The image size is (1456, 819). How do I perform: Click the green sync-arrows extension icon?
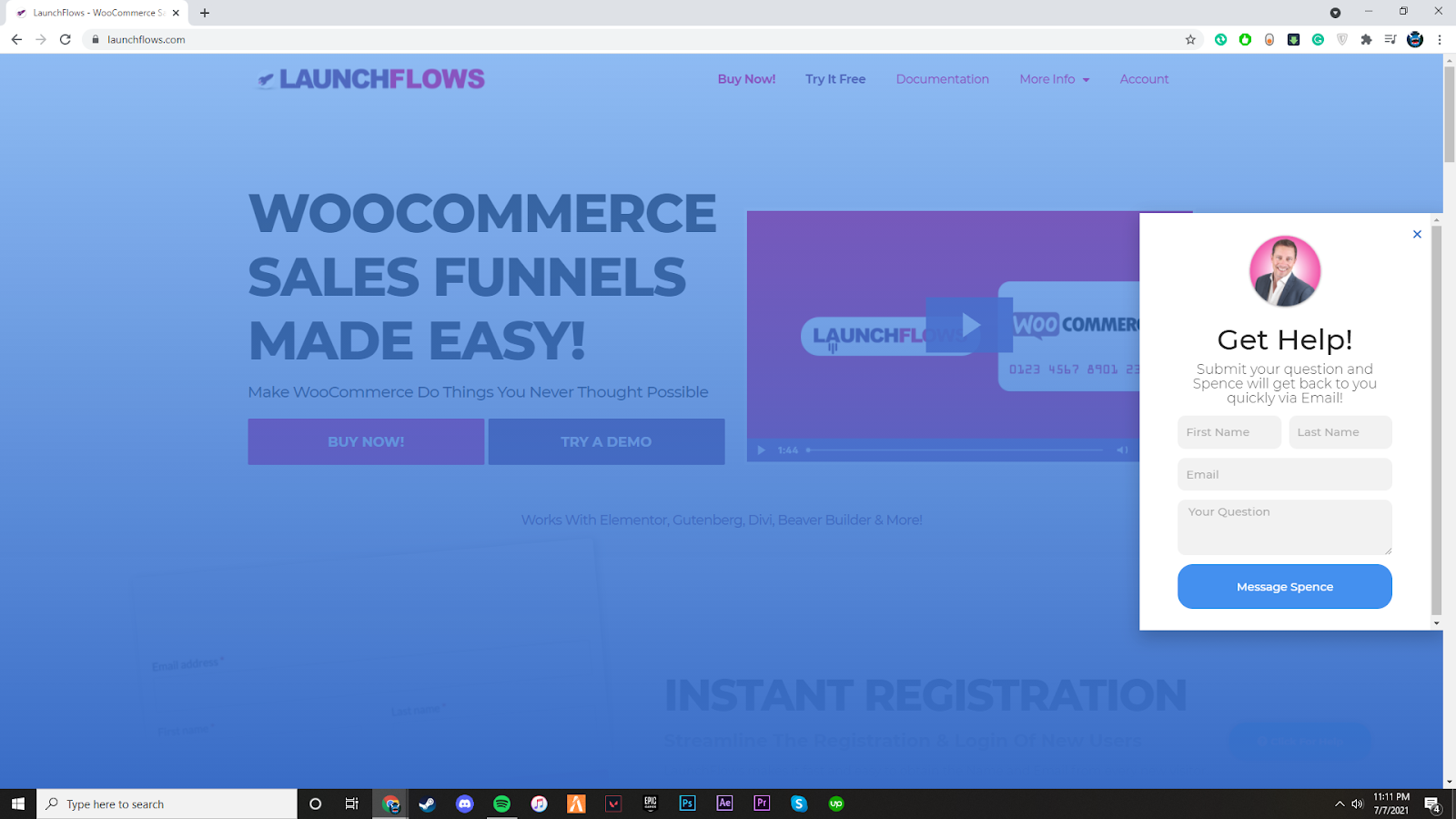[1220, 39]
